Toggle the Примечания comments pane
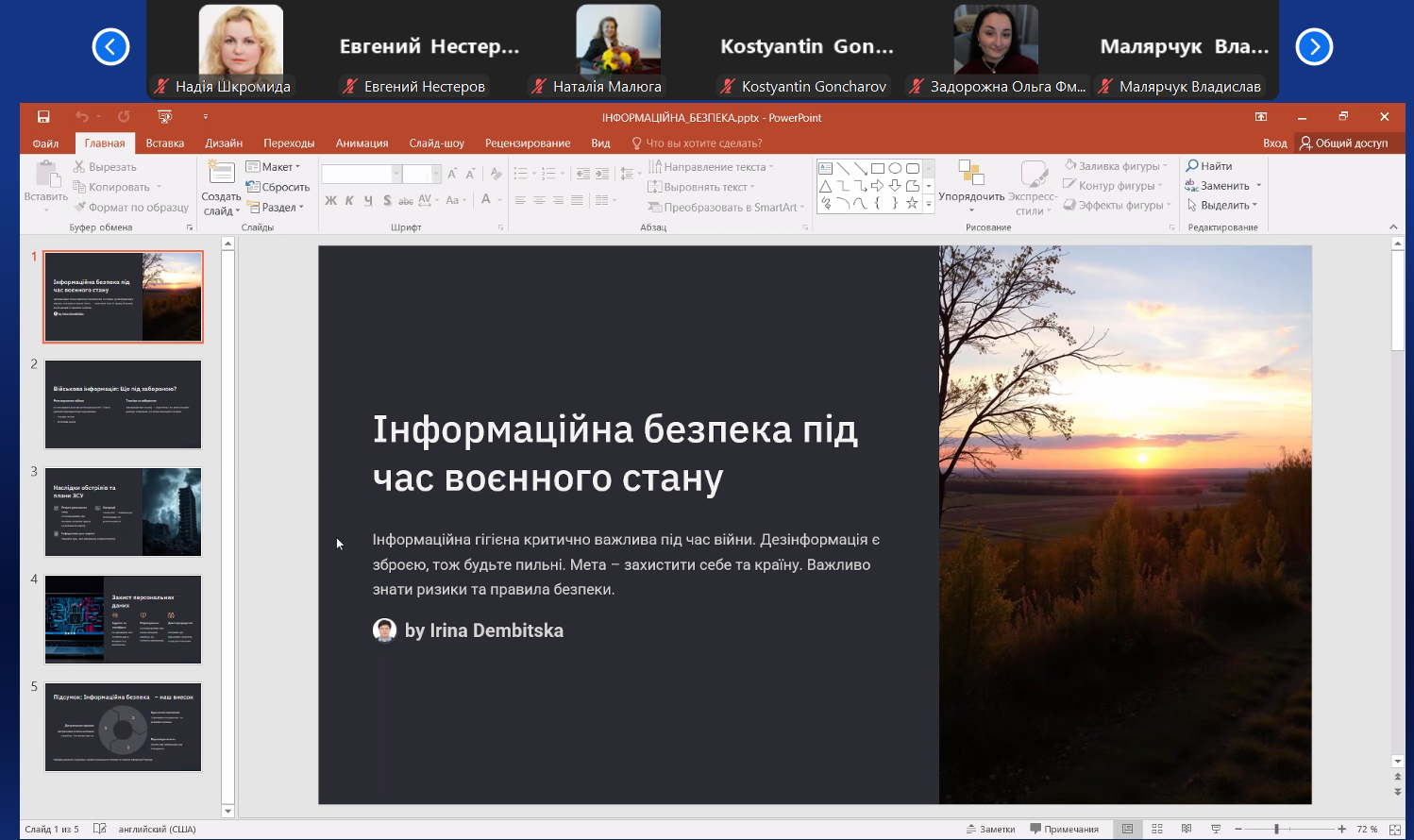1414x840 pixels. tap(1064, 829)
